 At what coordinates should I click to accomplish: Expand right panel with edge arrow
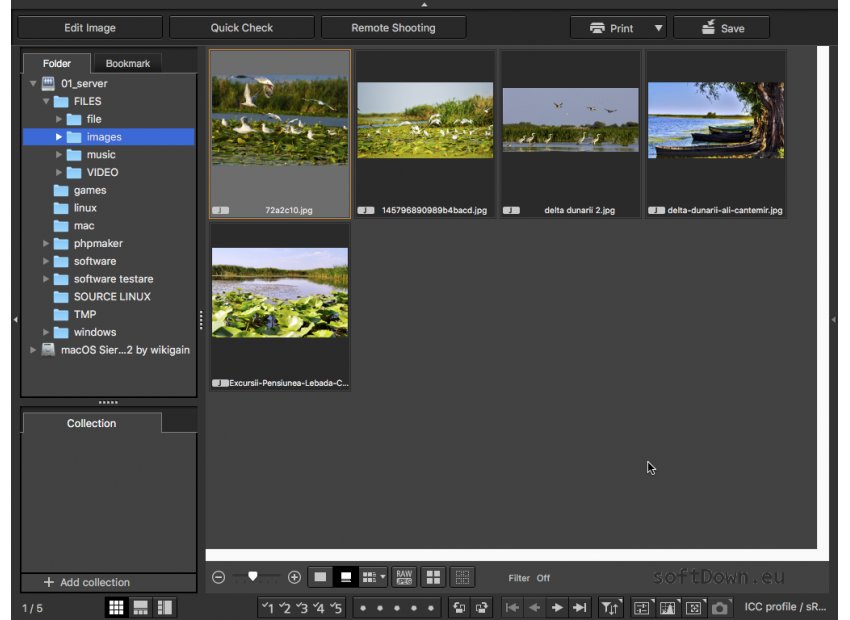(x=834, y=320)
